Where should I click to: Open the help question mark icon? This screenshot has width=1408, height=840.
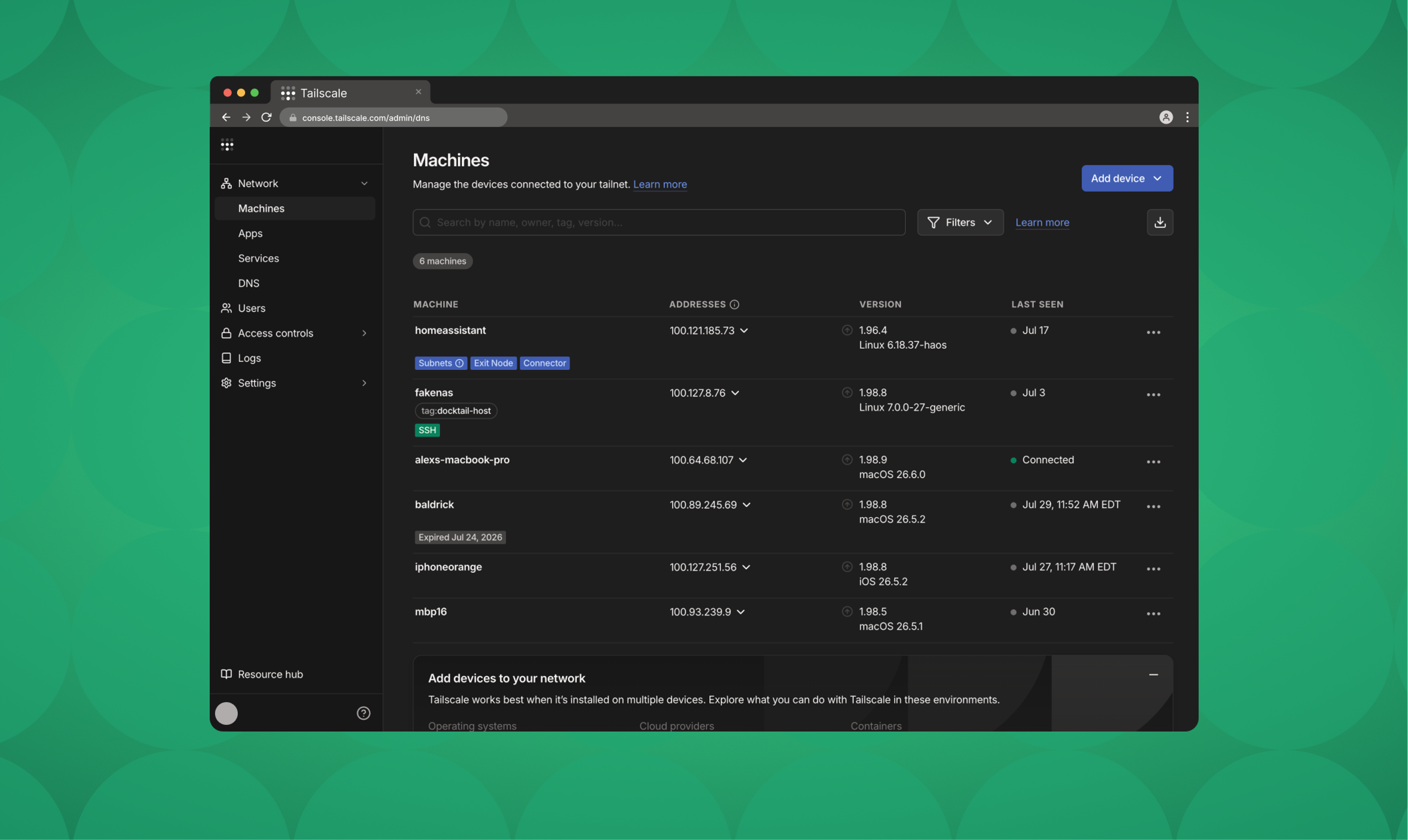[x=363, y=713]
